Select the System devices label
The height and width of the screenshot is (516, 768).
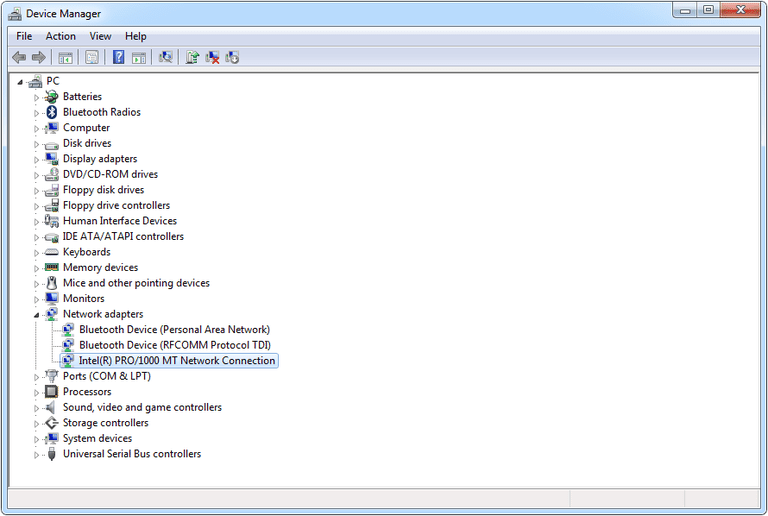tap(97, 438)
